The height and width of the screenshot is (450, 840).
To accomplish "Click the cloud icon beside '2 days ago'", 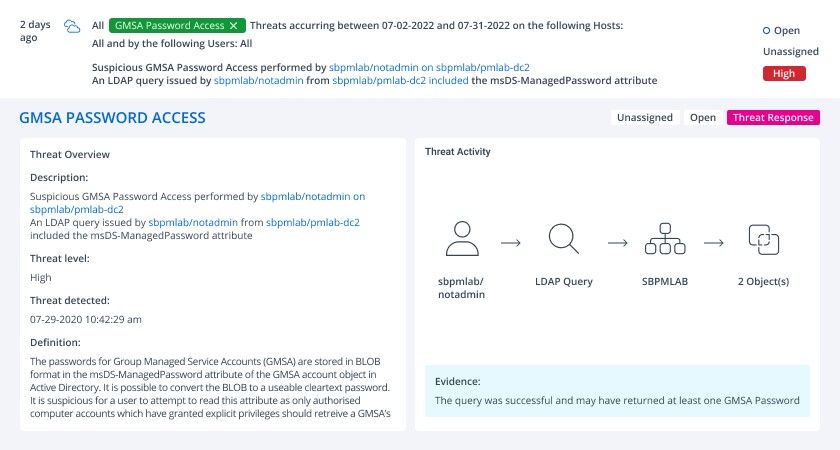I will coord(72,26).
